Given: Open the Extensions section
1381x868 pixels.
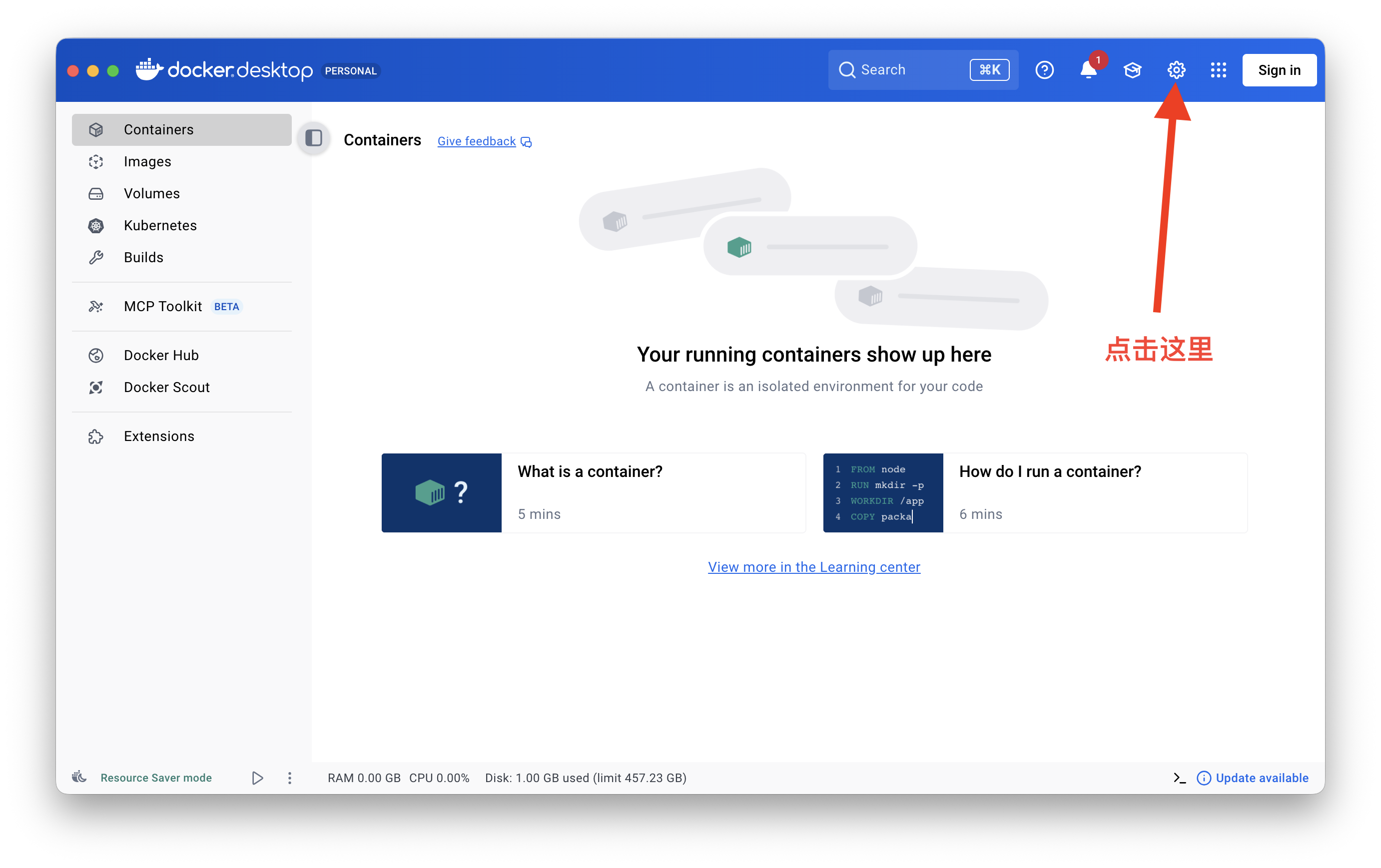Looking at the screenshot, I should point(159,436).
